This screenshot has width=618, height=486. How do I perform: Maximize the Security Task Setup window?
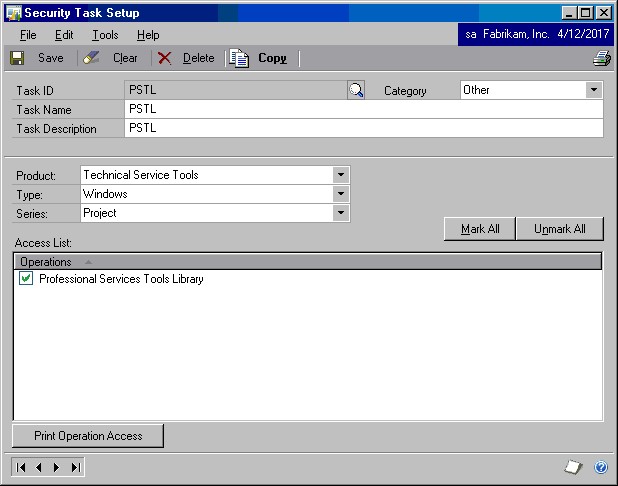click(586, 13)
